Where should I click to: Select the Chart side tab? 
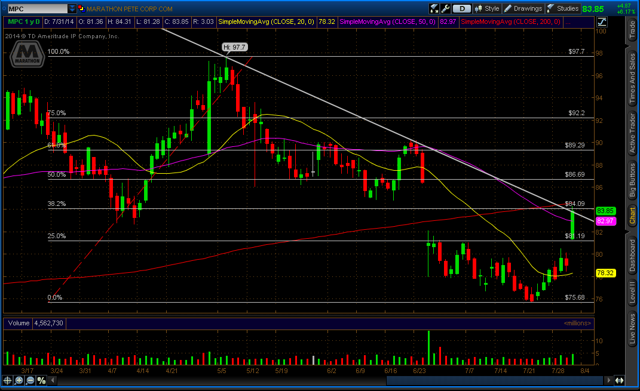click(632, 215)
